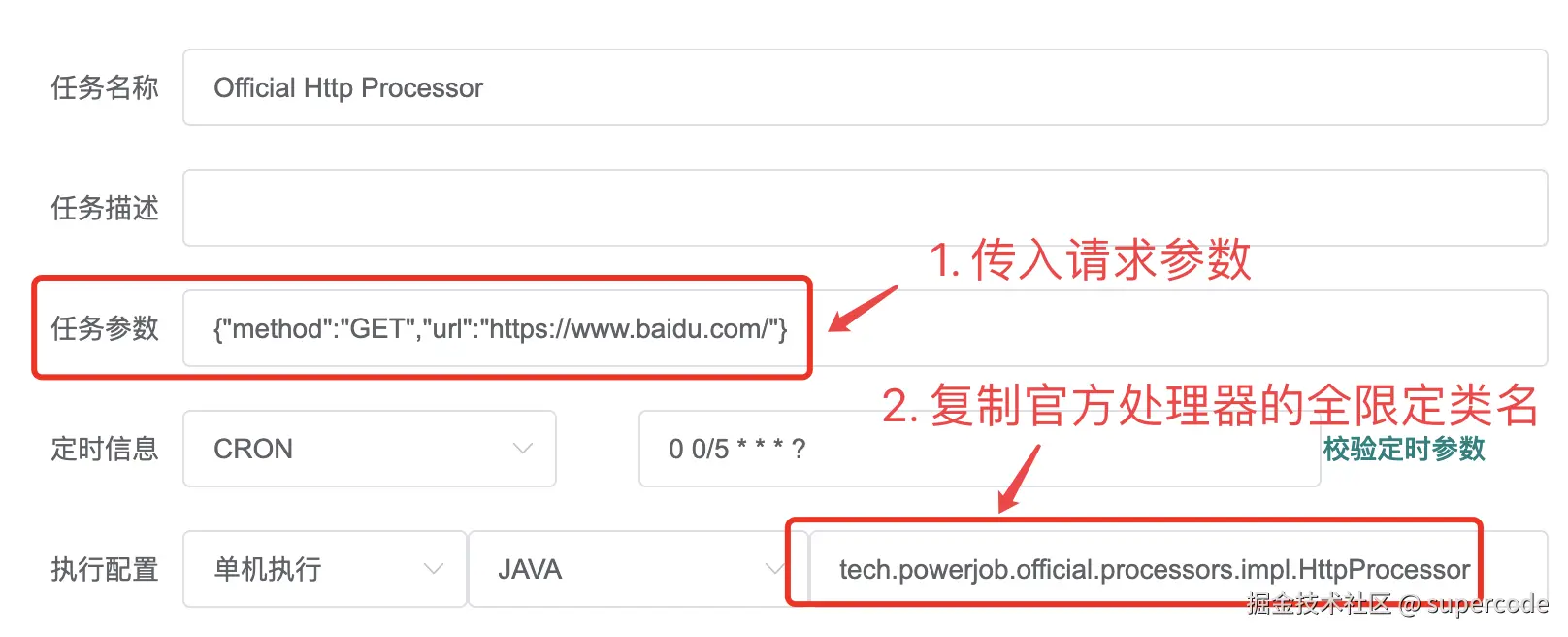This screenshot has height=637, width=1568.
Task: Click the 任务描述 label
Action: click(x=105, y=208)
